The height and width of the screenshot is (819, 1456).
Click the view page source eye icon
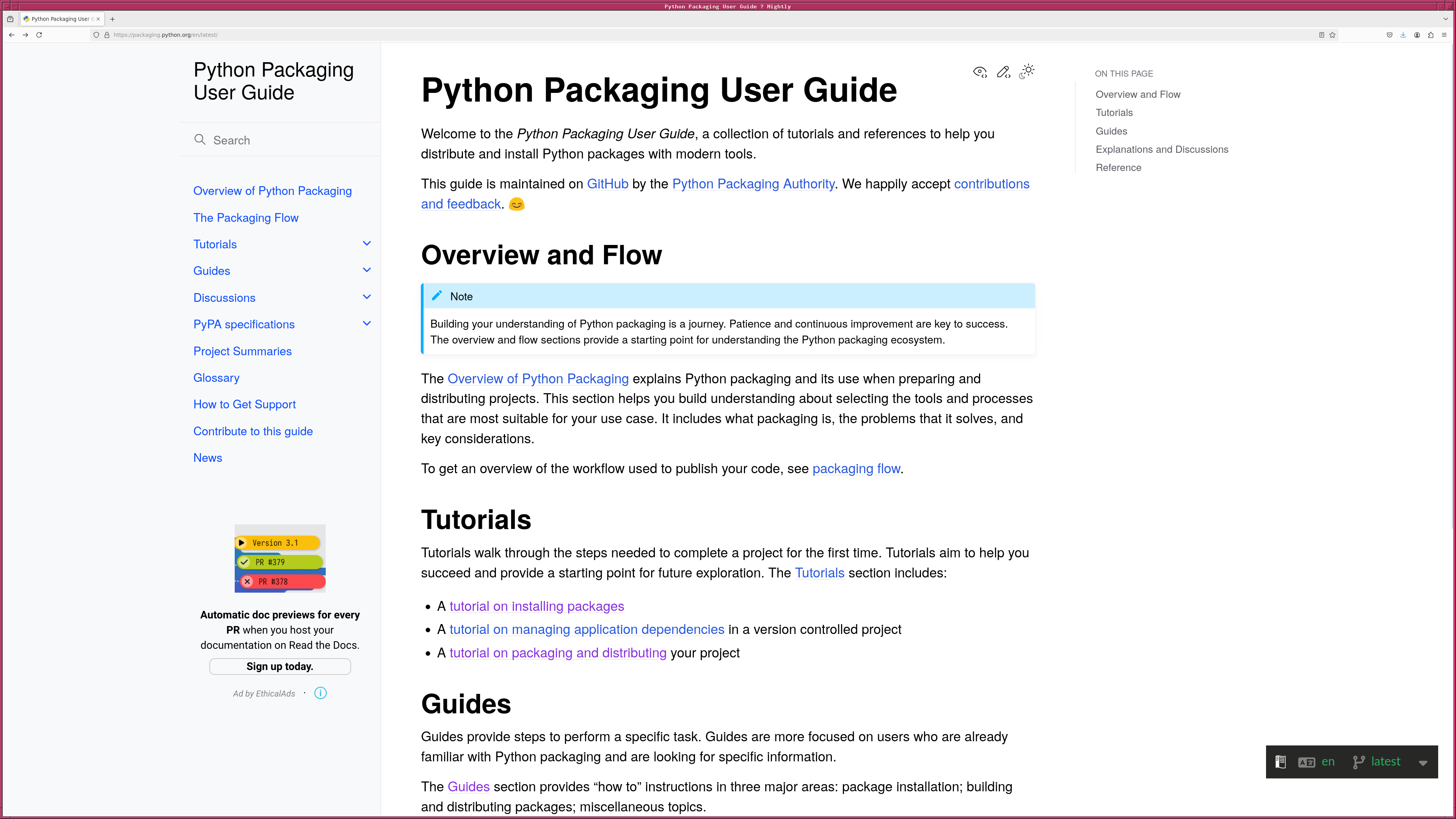pos(979,72)
